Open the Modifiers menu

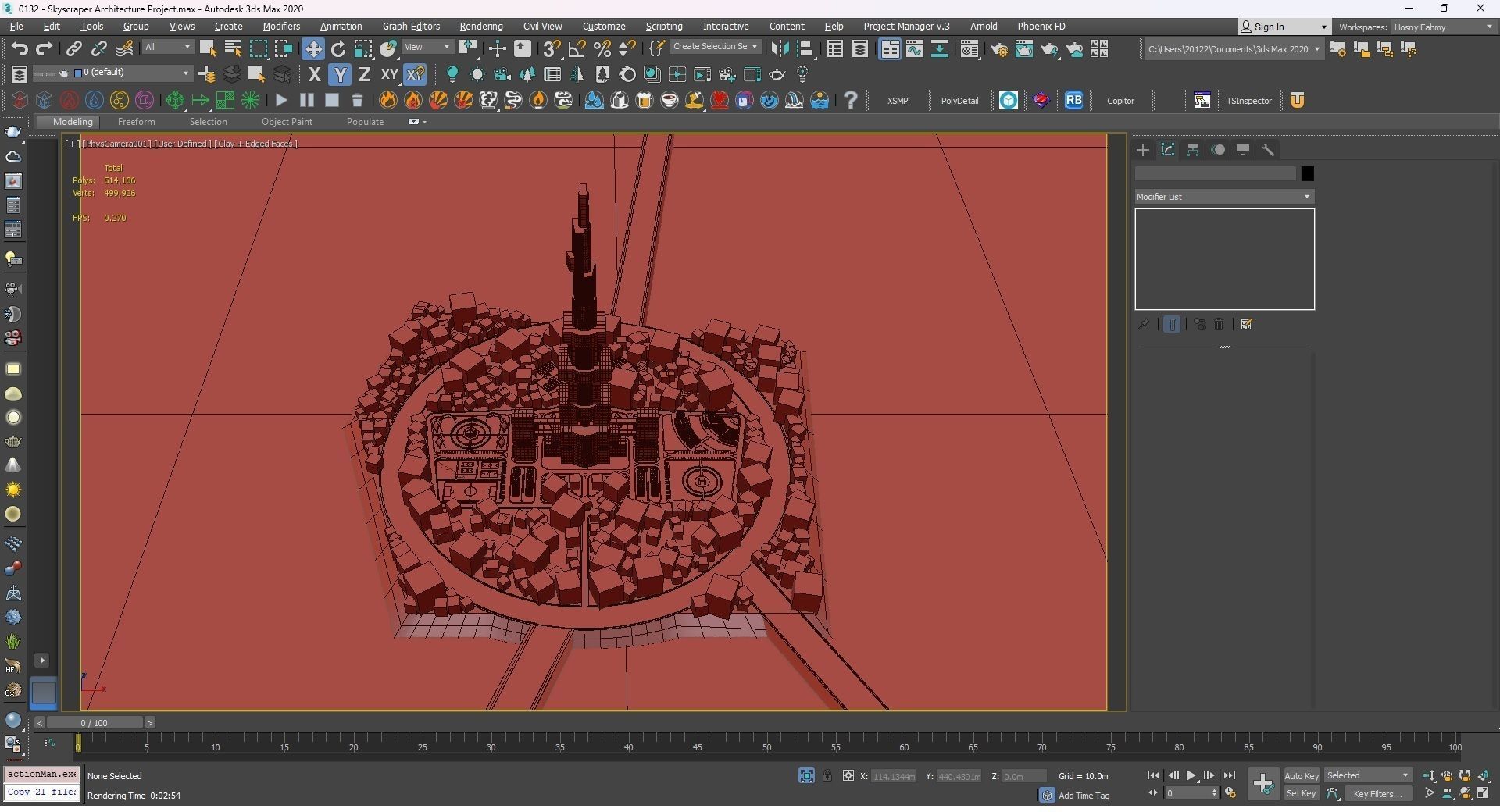tap(281, 27)
